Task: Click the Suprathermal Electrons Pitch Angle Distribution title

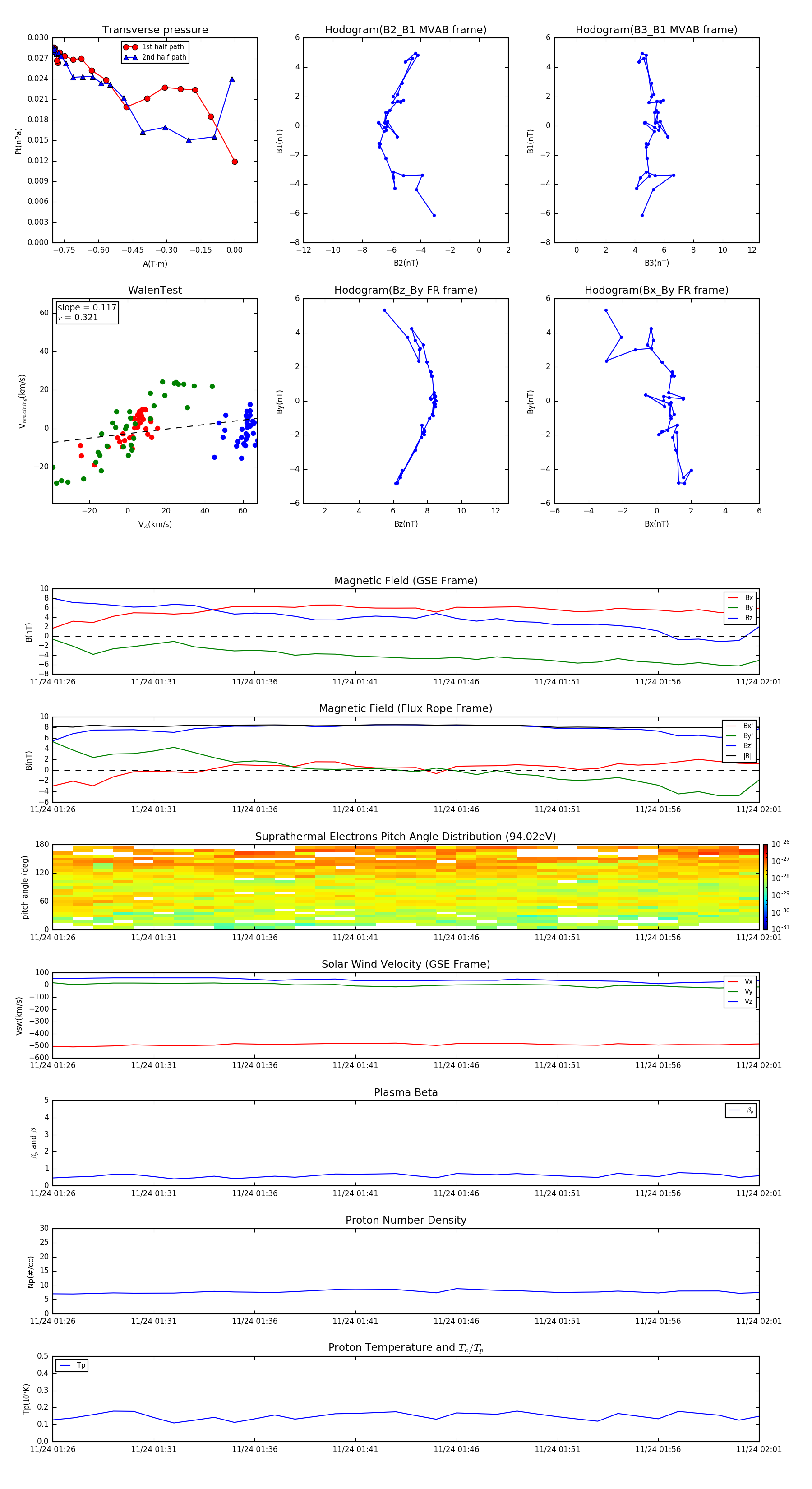Action: [406, 837]
